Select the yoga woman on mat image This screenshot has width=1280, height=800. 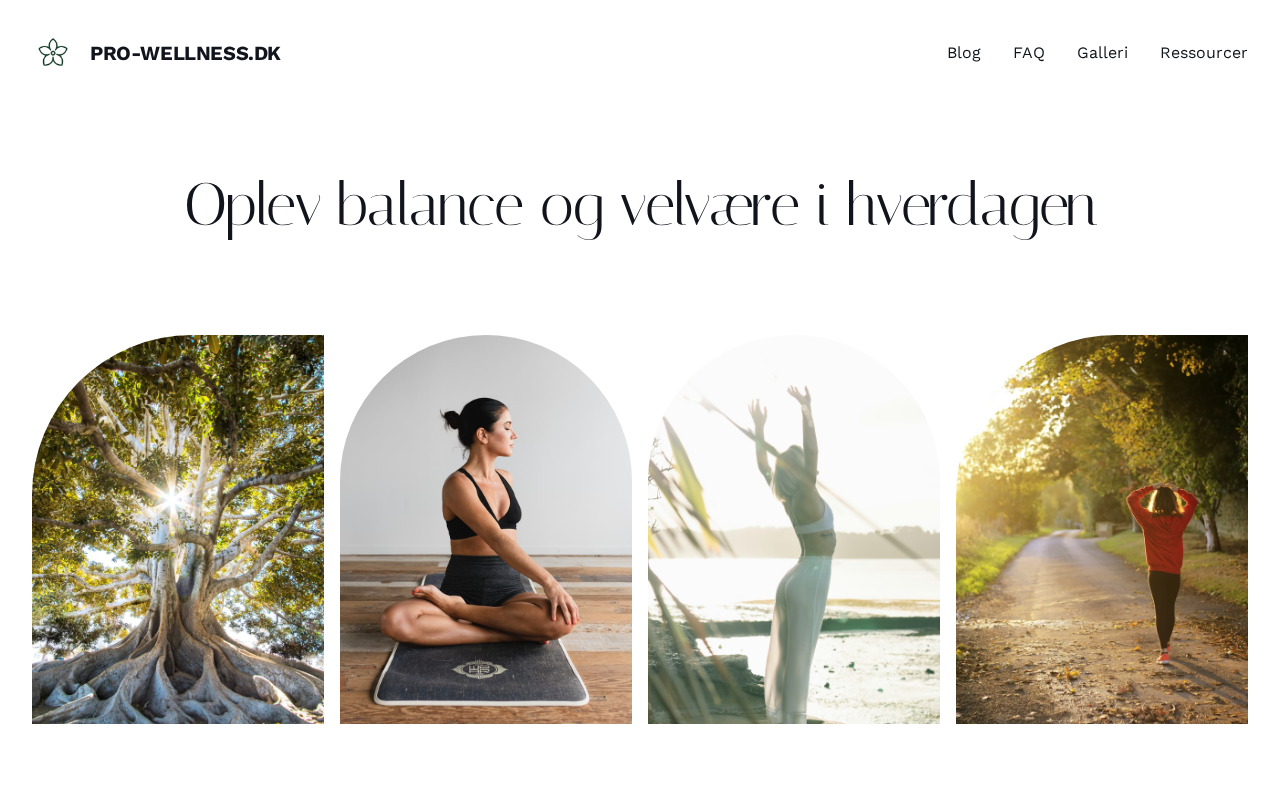click(486, 529)
